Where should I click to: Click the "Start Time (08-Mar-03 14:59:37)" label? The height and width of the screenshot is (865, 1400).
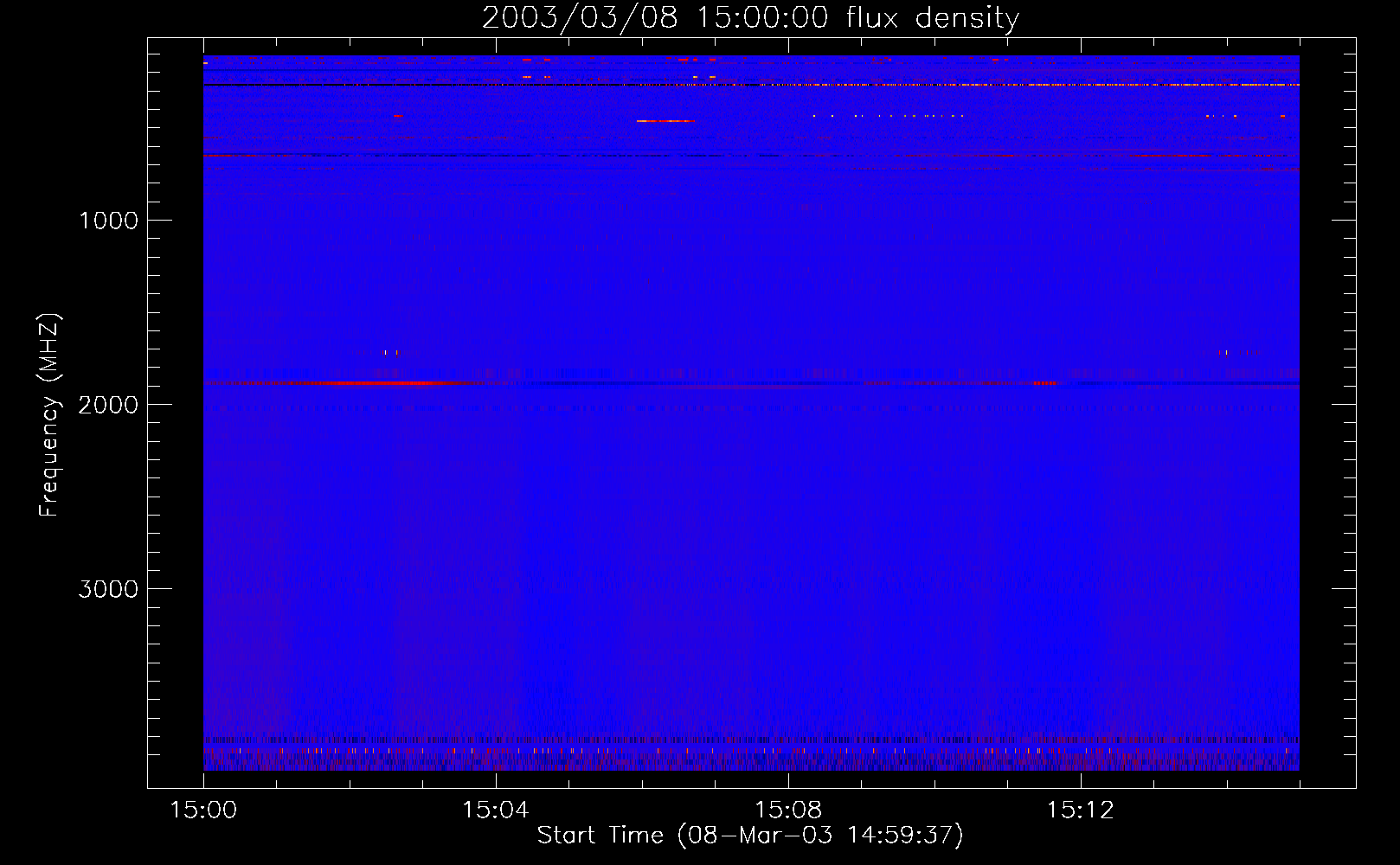point(750,836)
